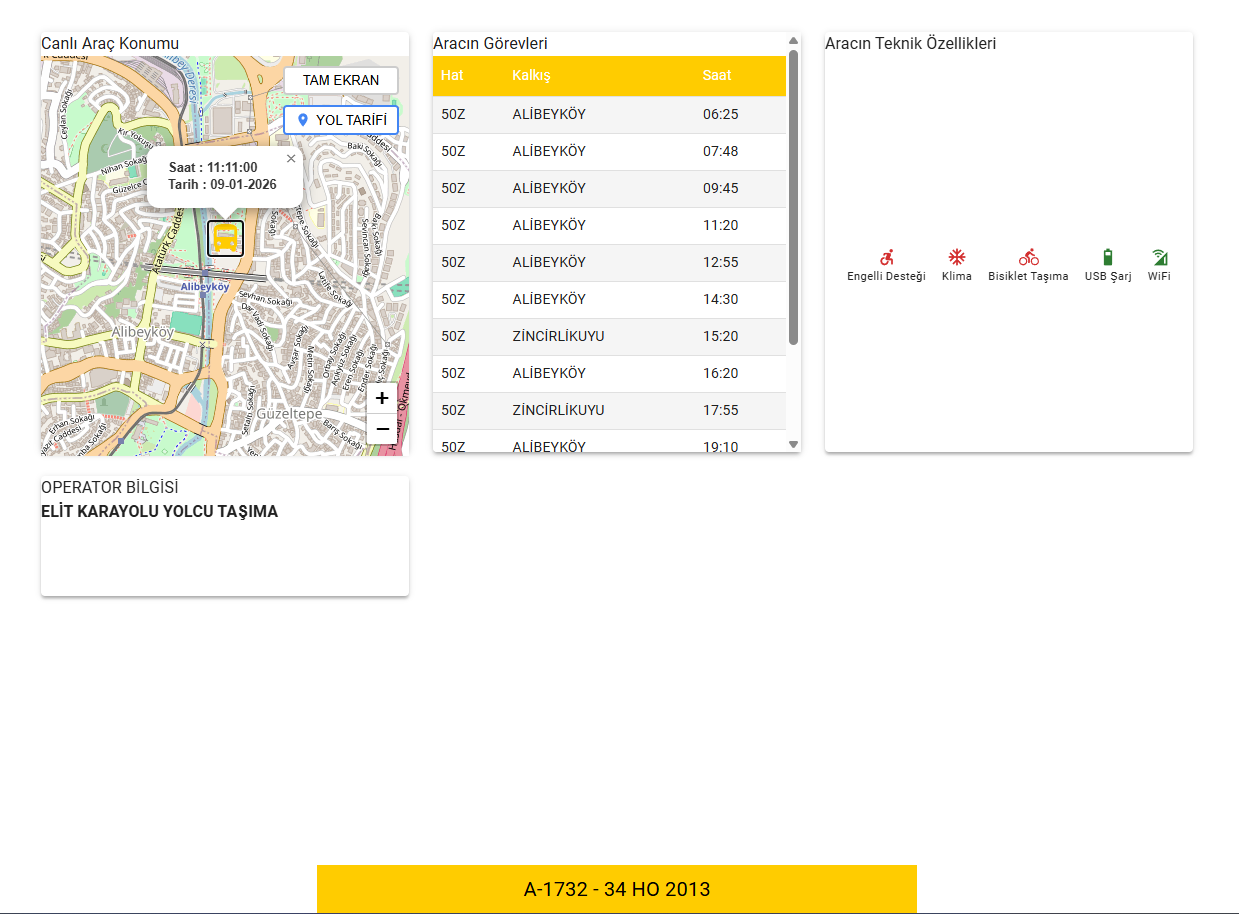
Task: Close the map time popup
Action: pyautogui.click(x=291, y=158)
